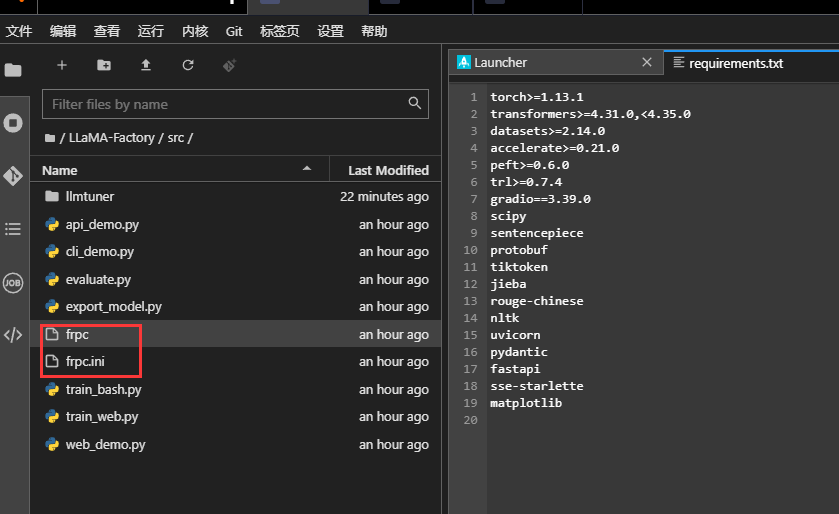Show the table of contents panel
The height and width of the screenshot is (514, 839).
pos(13,229)
